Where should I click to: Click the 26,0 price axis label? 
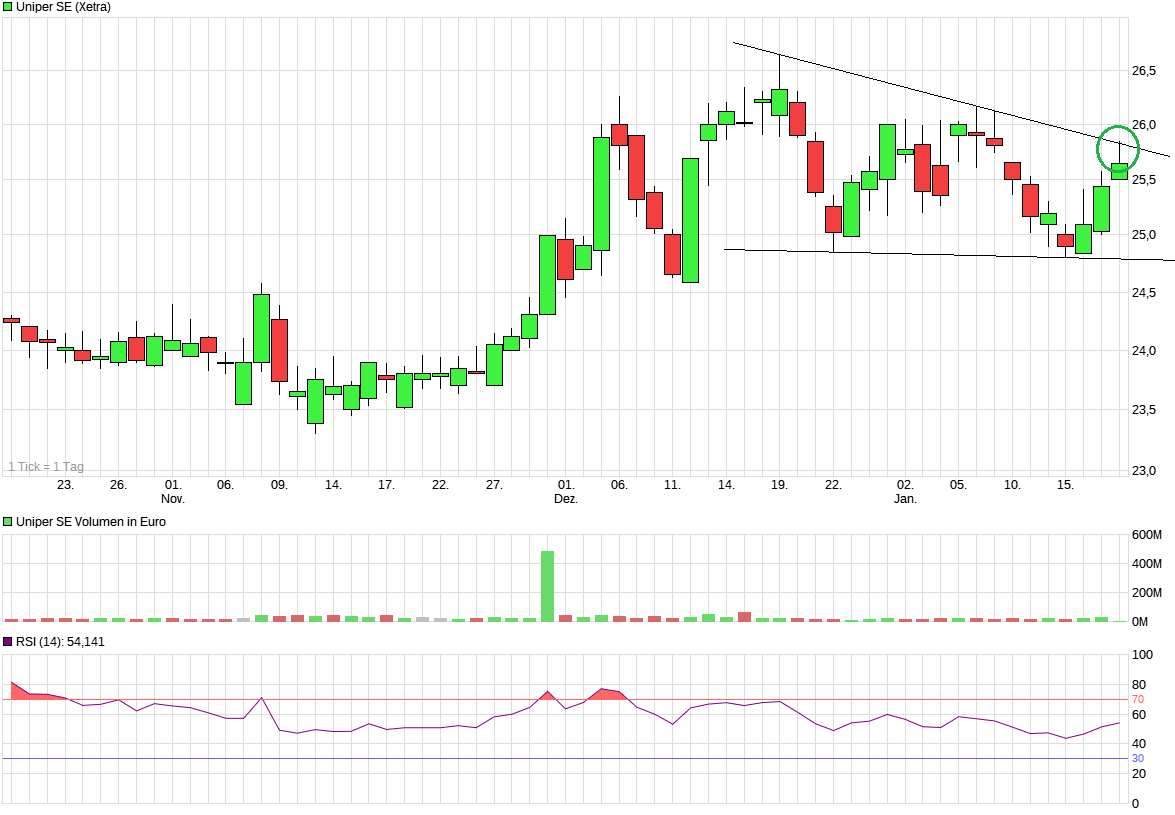coord(1144,125)
